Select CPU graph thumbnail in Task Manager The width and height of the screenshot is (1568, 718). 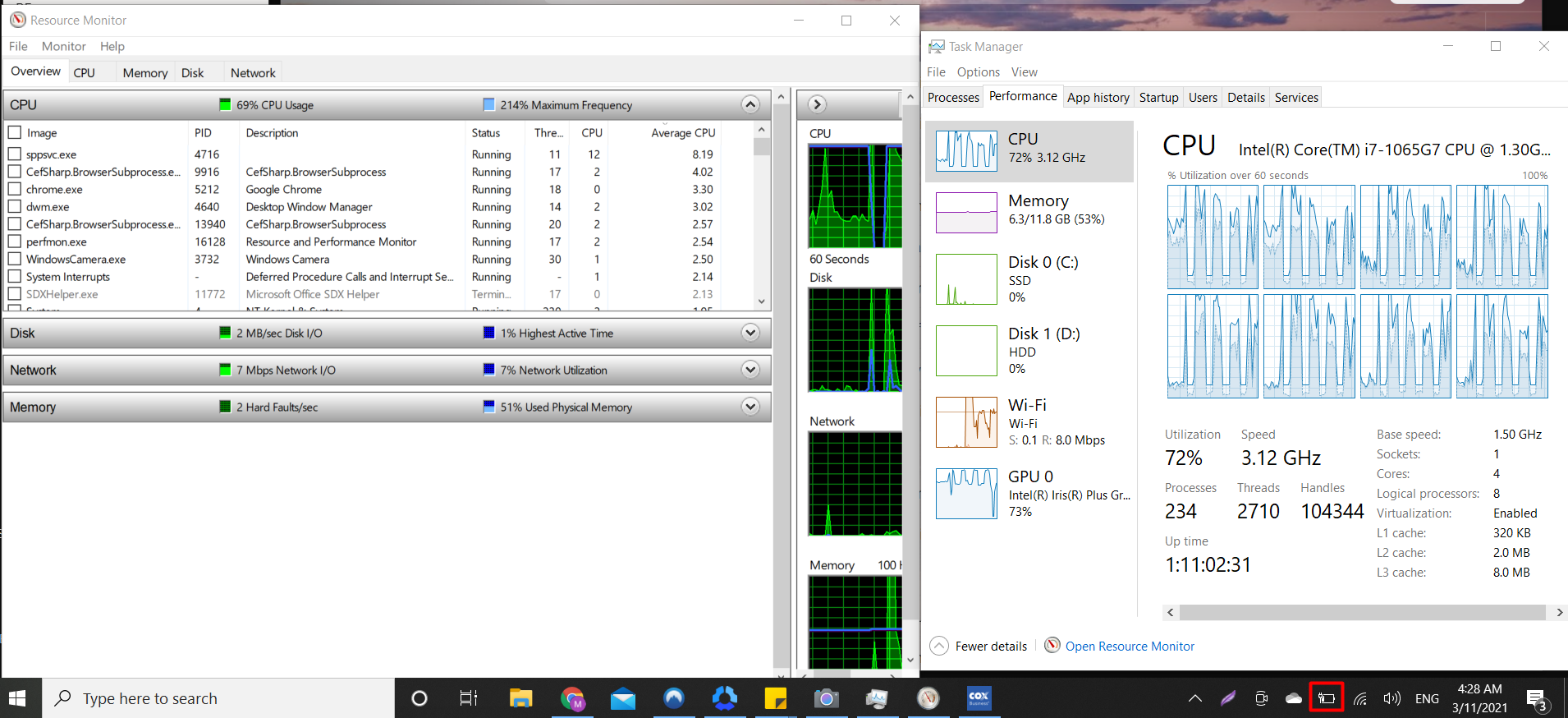pyautogui.click(x=966, y=151)
